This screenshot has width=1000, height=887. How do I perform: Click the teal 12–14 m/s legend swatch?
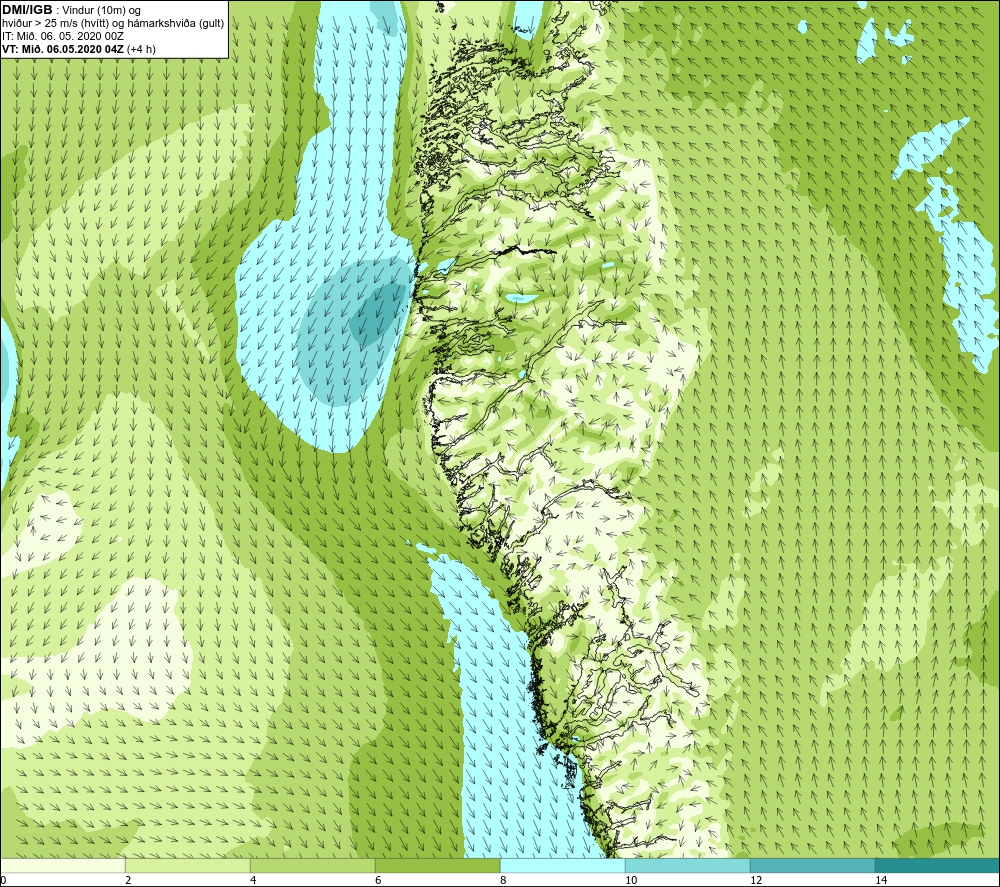tap(812, 866)
